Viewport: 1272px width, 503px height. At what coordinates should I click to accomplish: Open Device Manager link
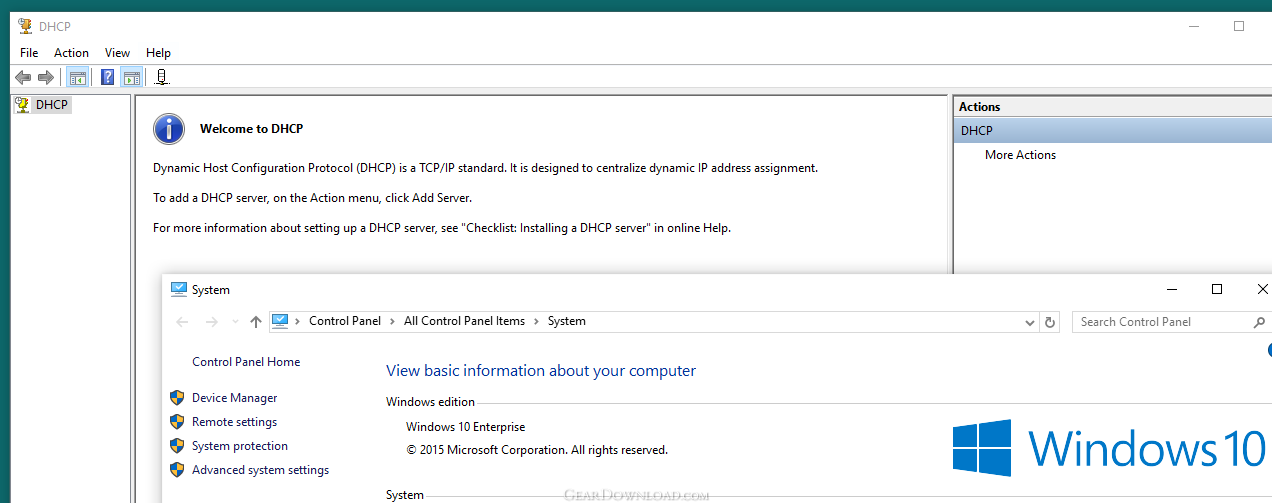[x=234, y=398]
